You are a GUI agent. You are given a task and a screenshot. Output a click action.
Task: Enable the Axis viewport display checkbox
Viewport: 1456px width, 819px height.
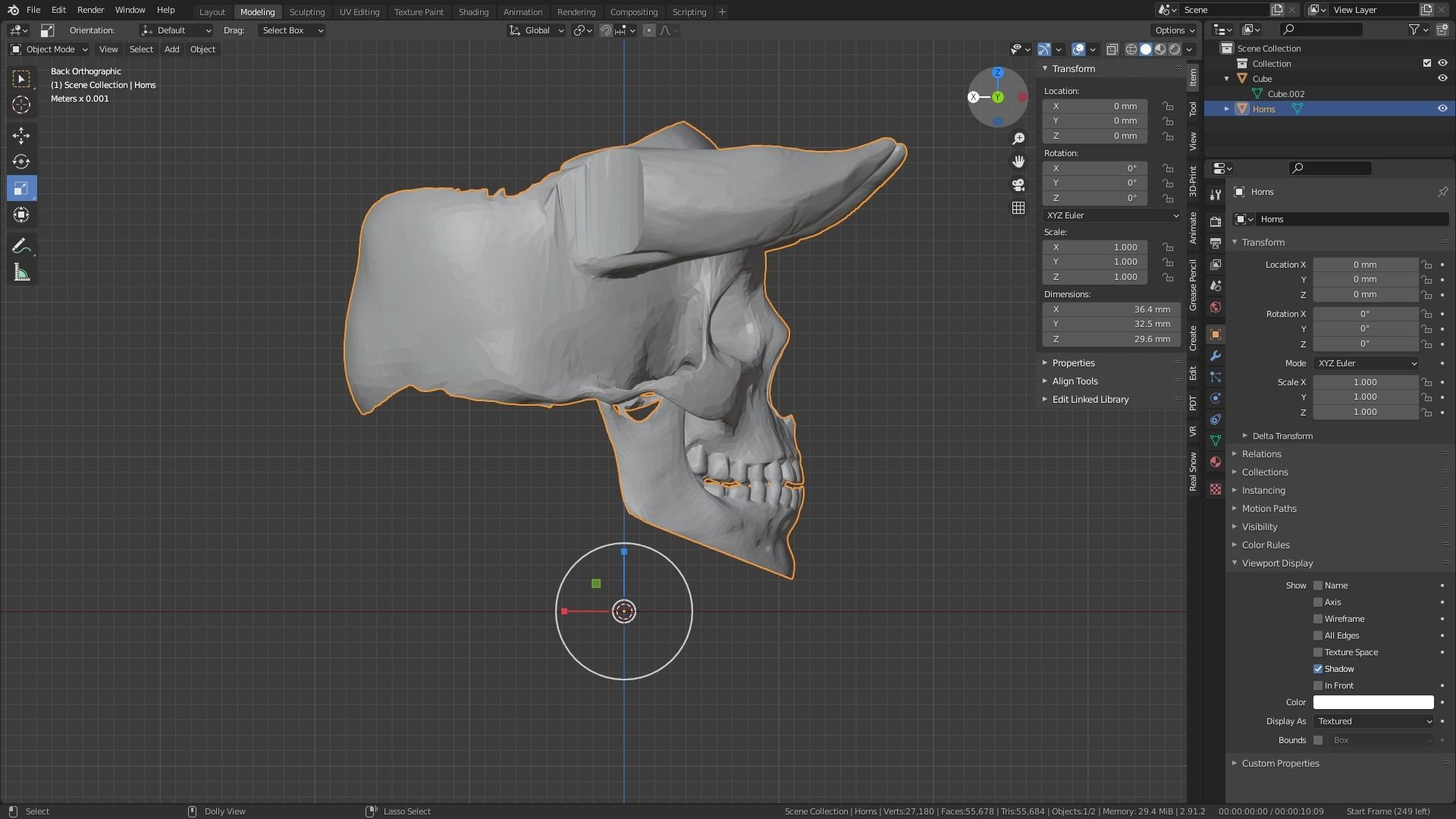click(x=1318, y=602)
